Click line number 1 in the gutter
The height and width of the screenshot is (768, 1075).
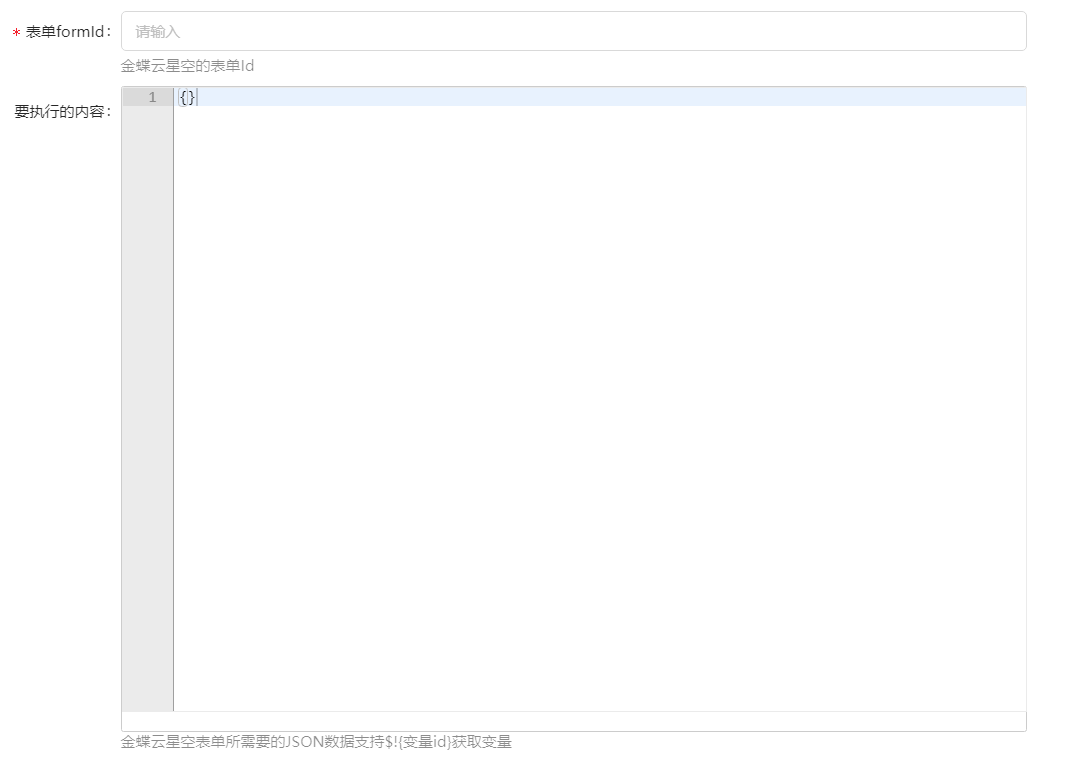click(152, 97)
